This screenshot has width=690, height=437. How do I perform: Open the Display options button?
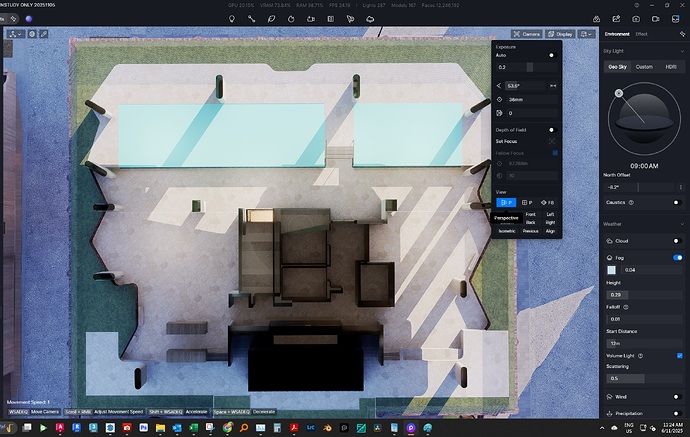pyautogui.click(x=561, y=34)
